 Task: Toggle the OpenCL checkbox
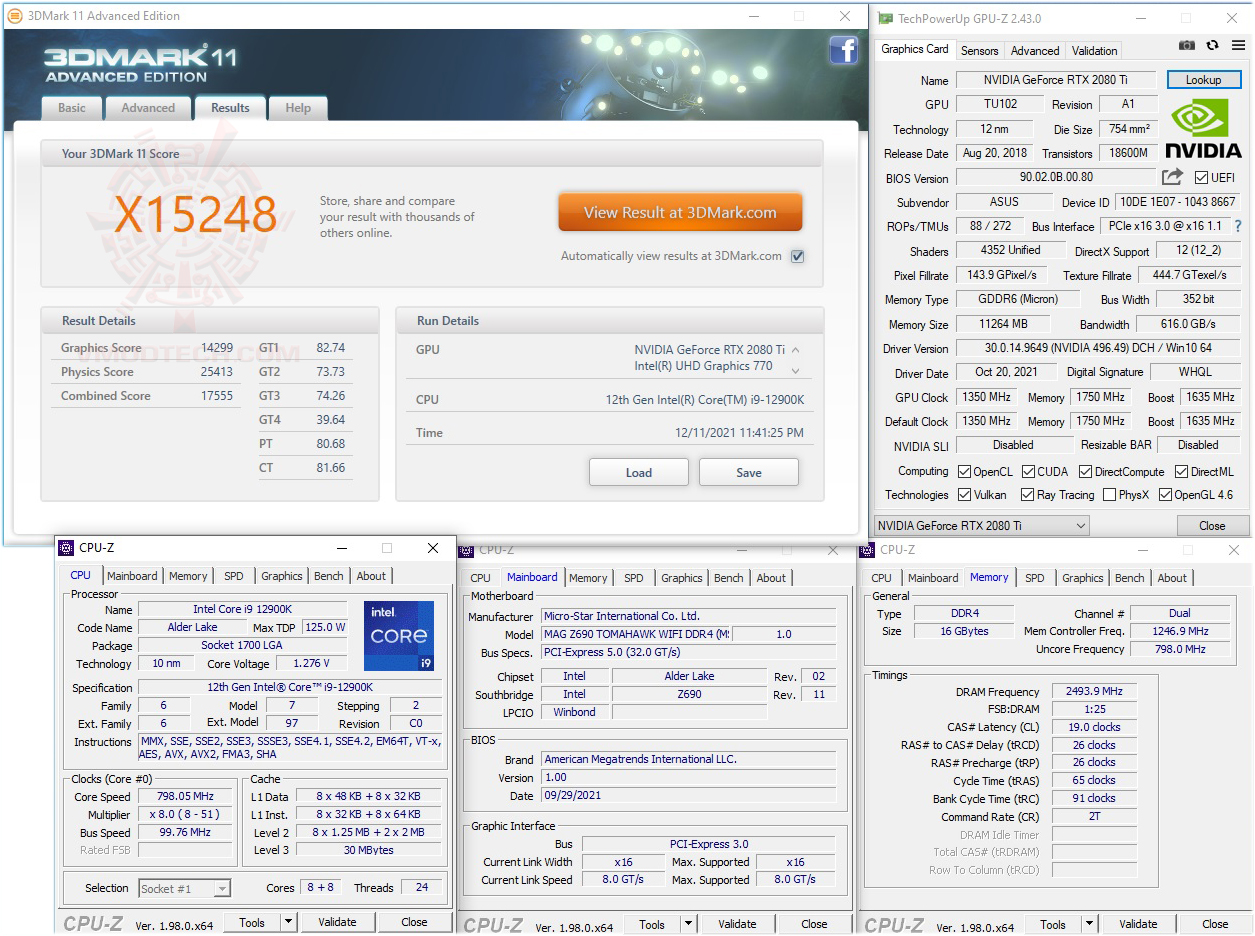[x=964, y=472]
